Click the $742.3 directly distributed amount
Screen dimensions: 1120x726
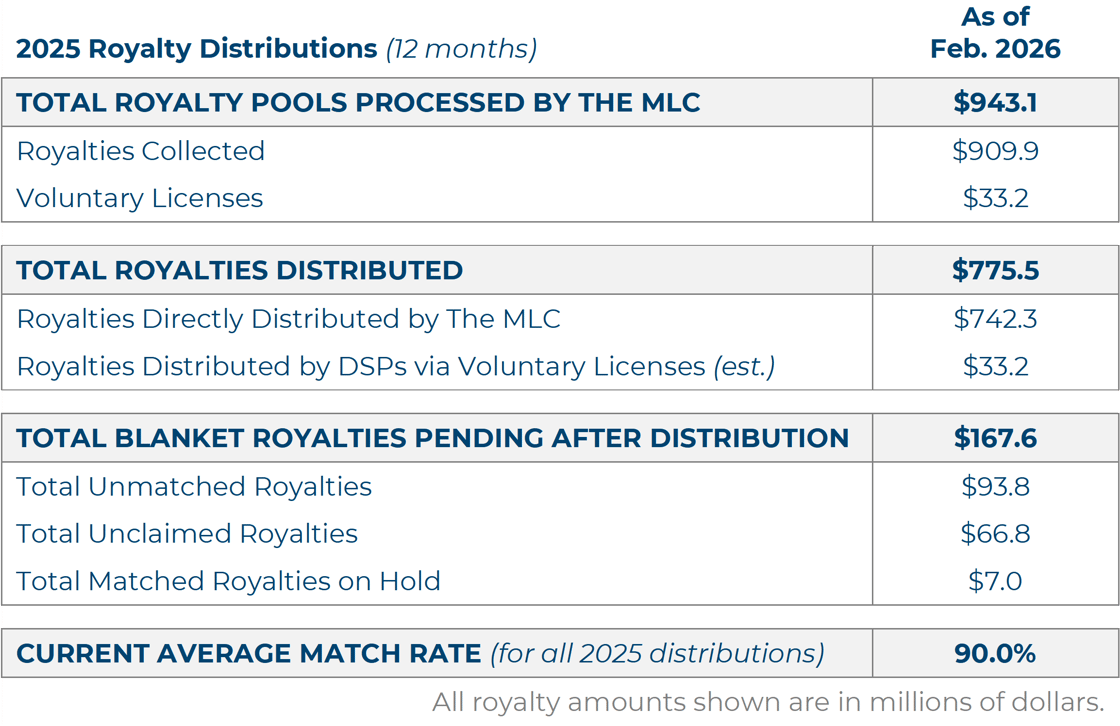(995, 319)
